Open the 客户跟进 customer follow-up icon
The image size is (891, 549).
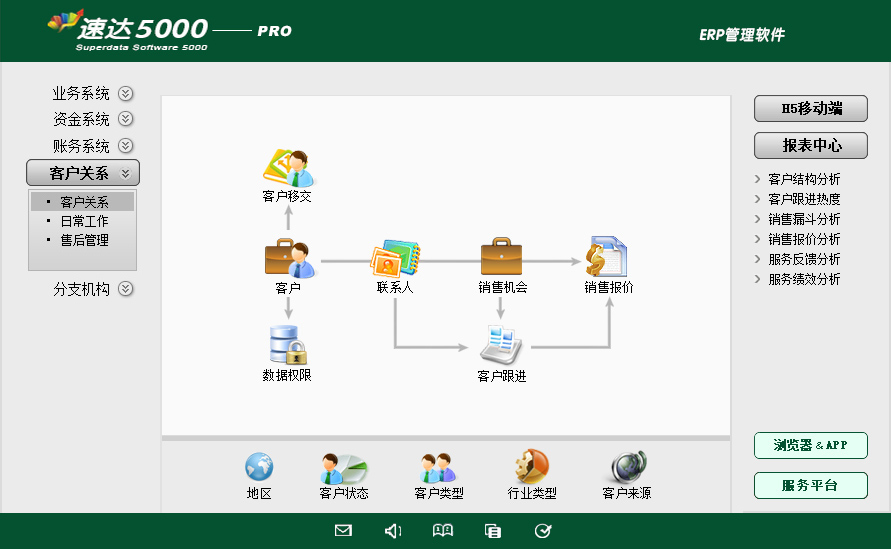[501, 345]
